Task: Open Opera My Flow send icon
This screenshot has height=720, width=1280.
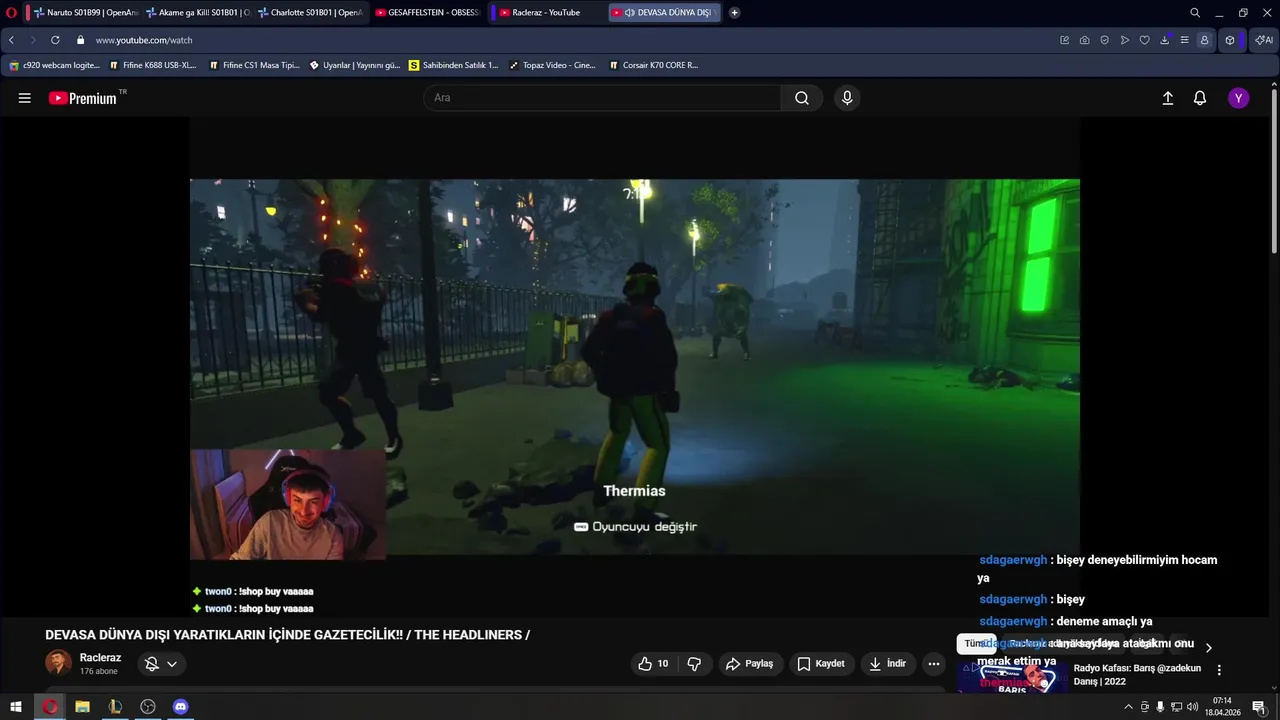Action: tap(1125, 40)
